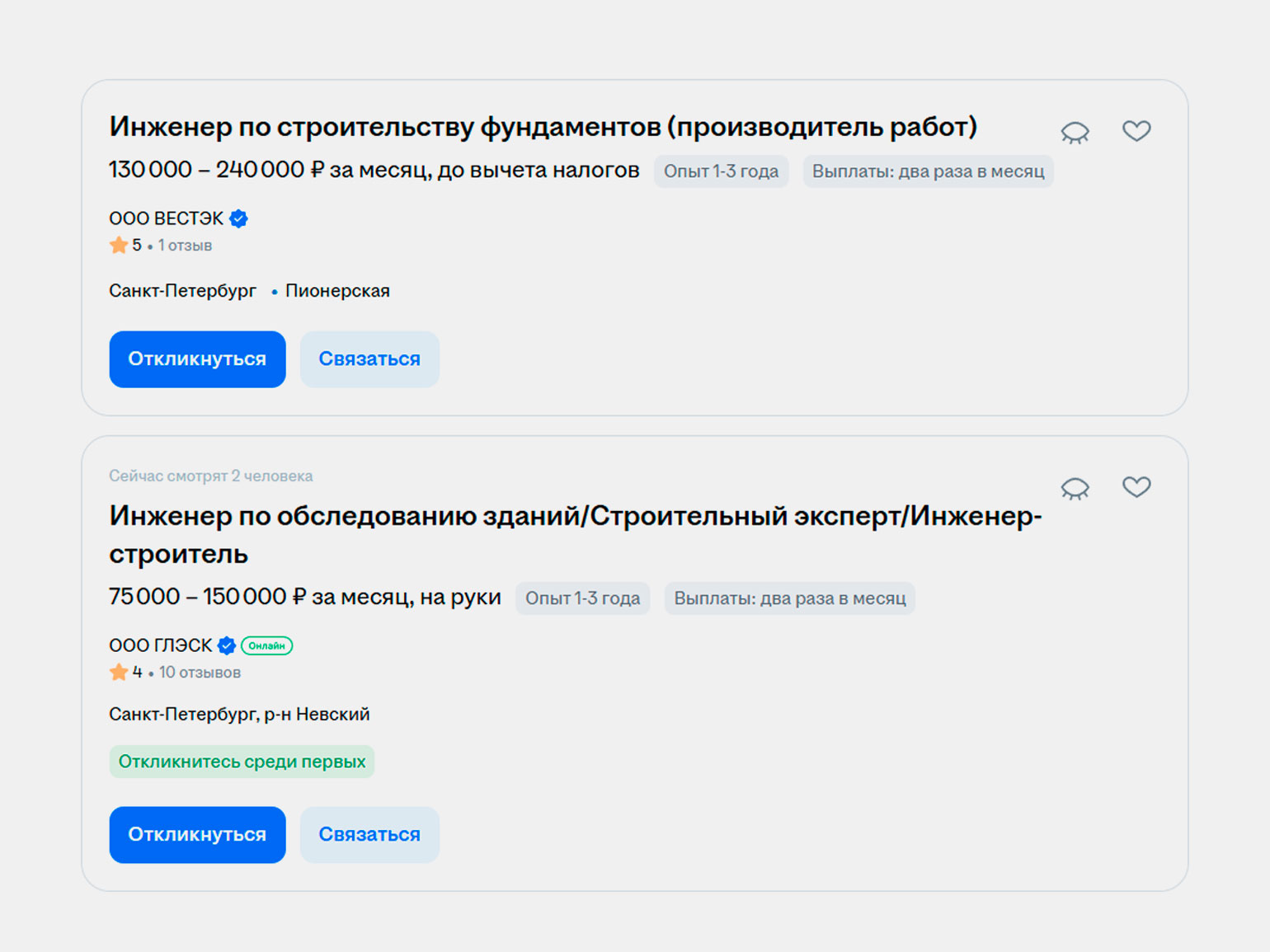Click the Откликнитесь среди первых label
This screenshot has height=952, width=1270.
(242, 762)
